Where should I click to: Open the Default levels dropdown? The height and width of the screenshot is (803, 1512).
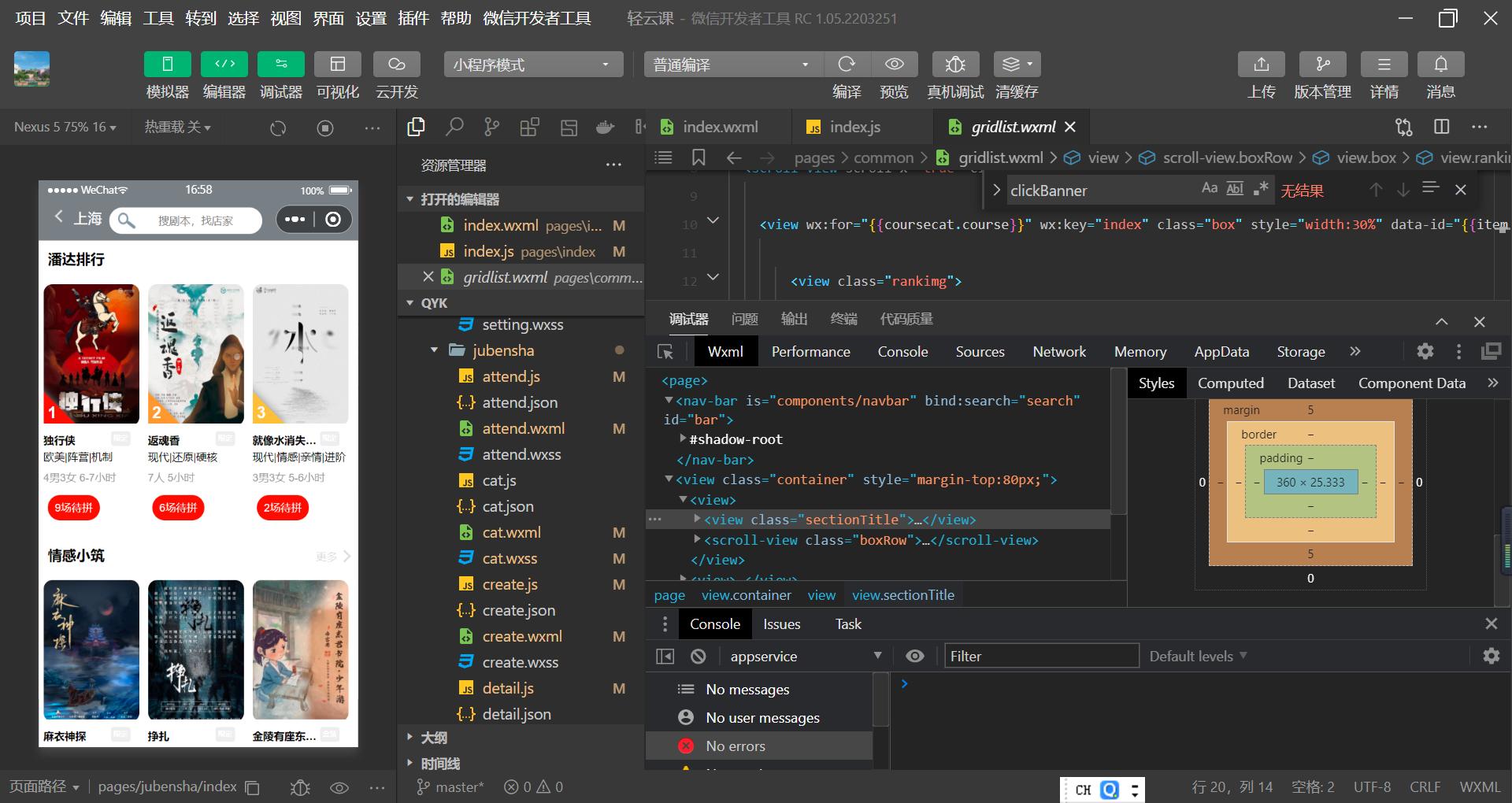click(1198, 656)
